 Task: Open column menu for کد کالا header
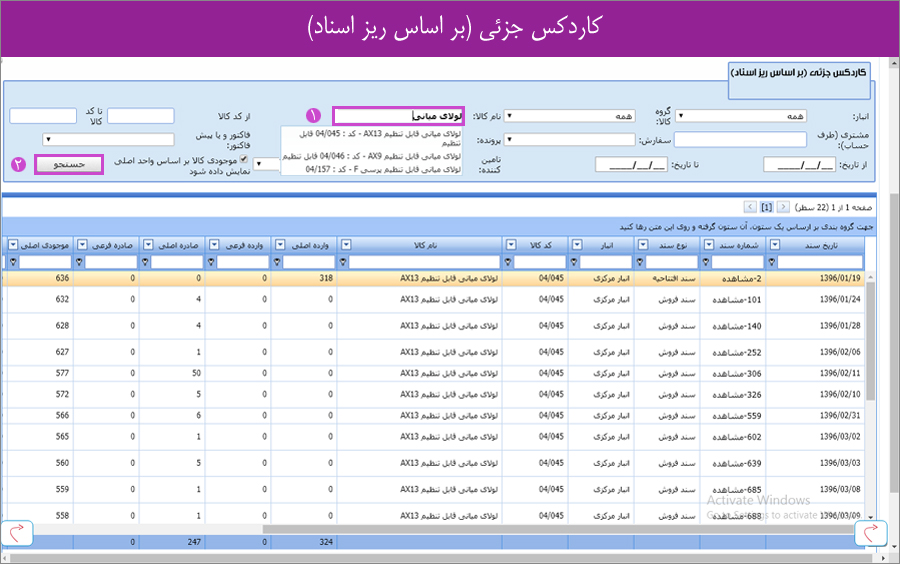(x=511, y=245)
